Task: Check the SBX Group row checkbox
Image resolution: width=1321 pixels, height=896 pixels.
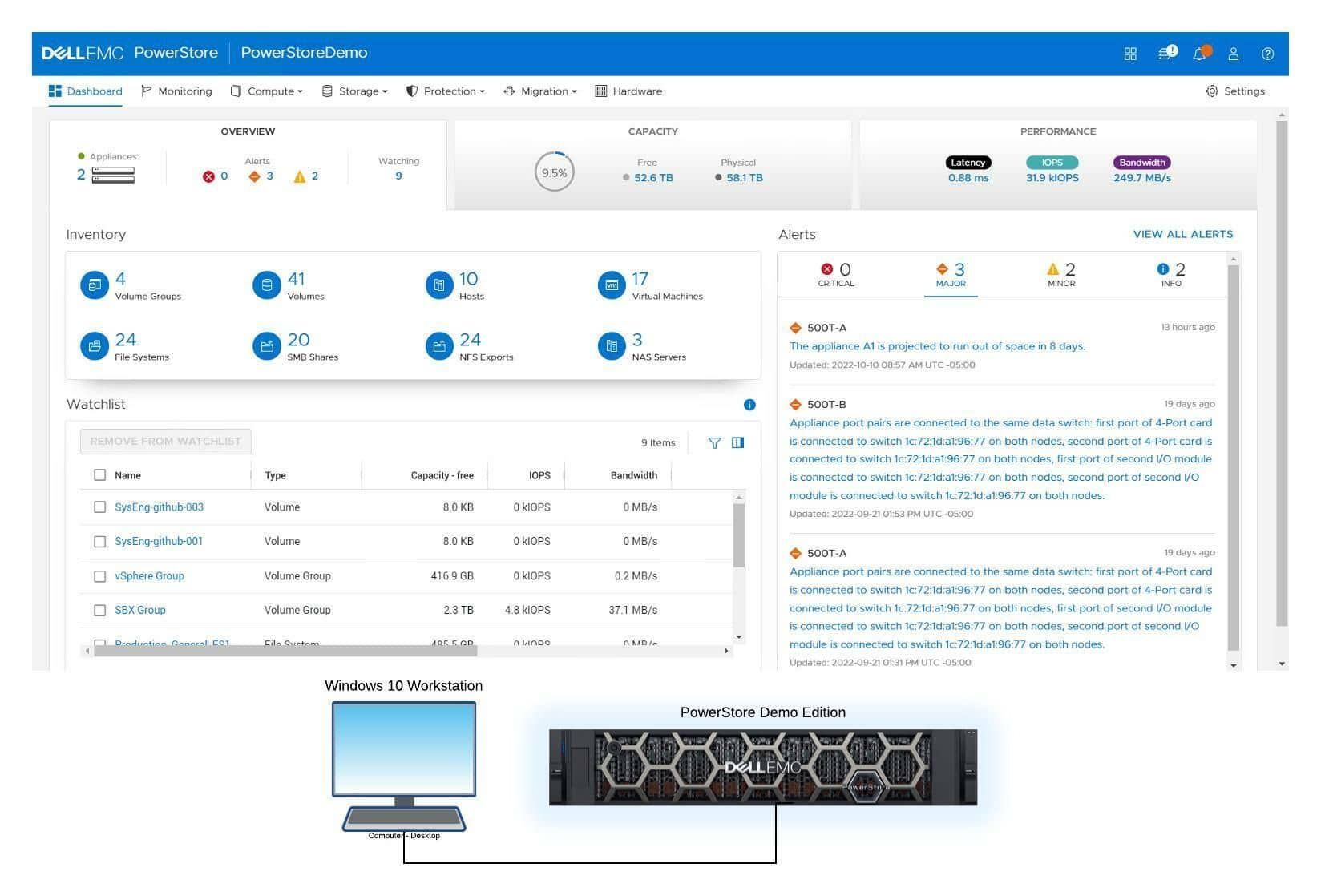Action: [x=99, y=611]
